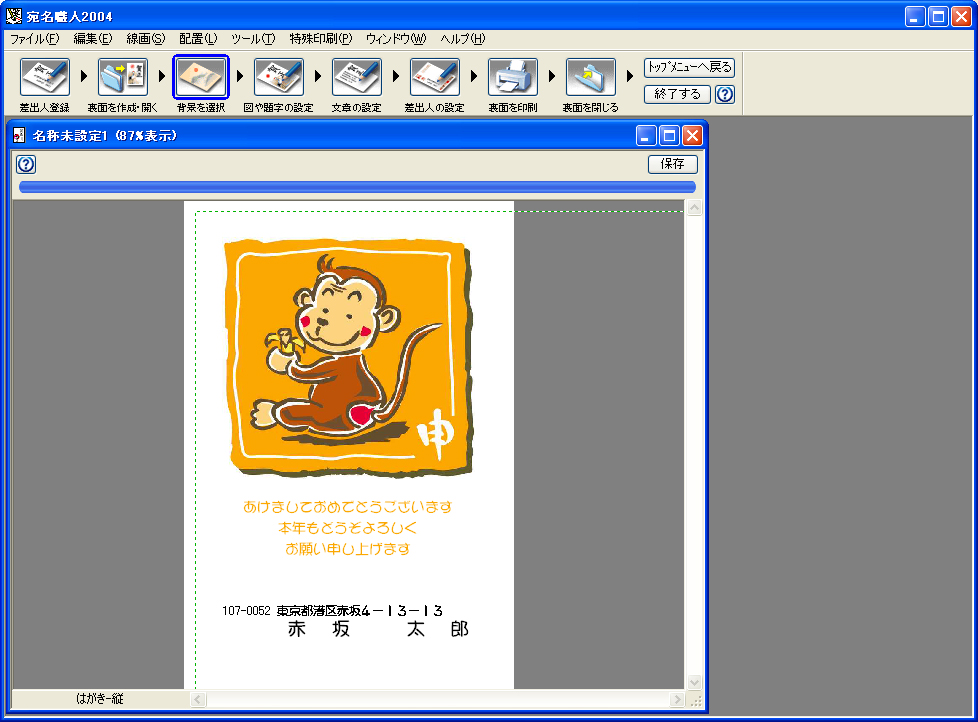The image size is (978, 722).
Task: Click the 表面を印刷 printer icon
Action: (512, 77)
